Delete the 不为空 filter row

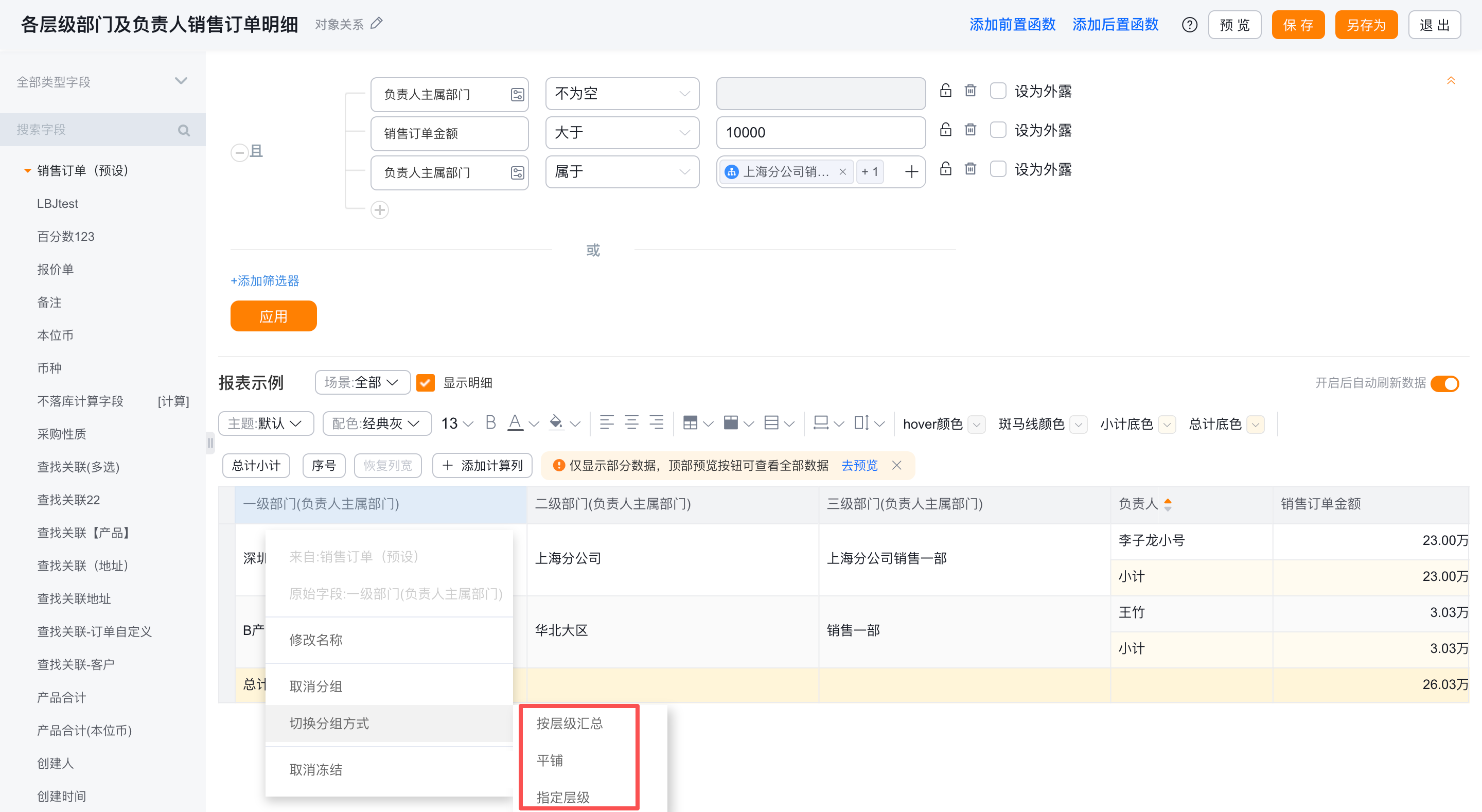coord(970,91)
